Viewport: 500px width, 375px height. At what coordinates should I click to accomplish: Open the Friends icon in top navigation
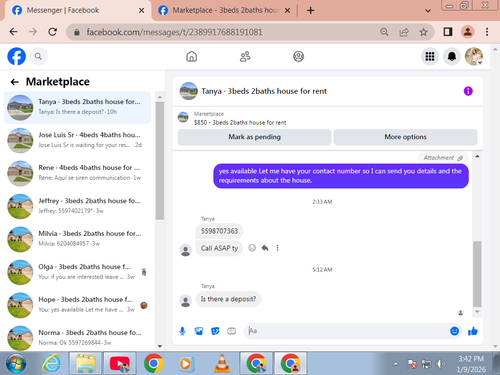click(245, 56)
